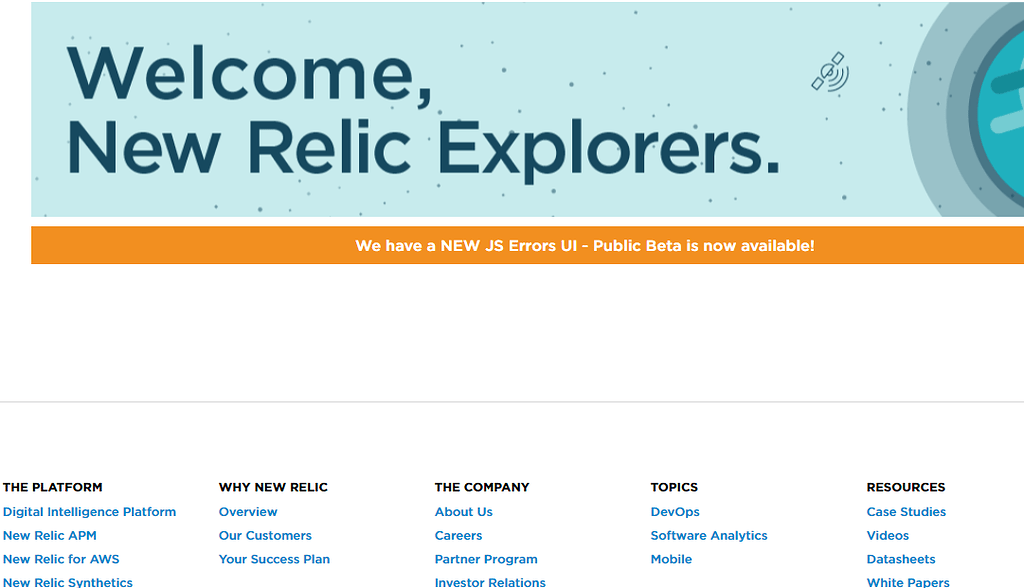Select Software Analytics under Topics
The width and height of the screenshot is (1024, 588).
click(709, 535)
